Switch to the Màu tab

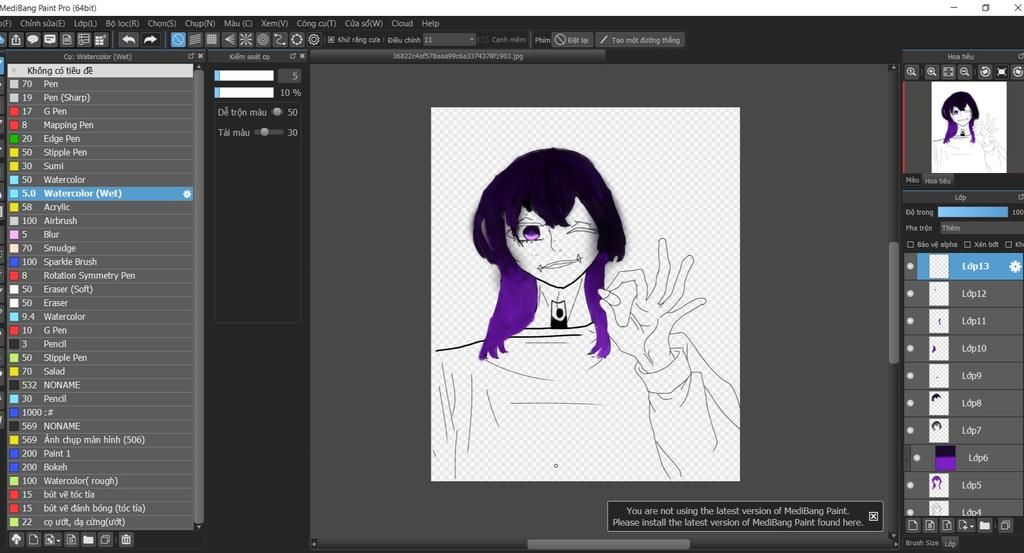point(912,180)
